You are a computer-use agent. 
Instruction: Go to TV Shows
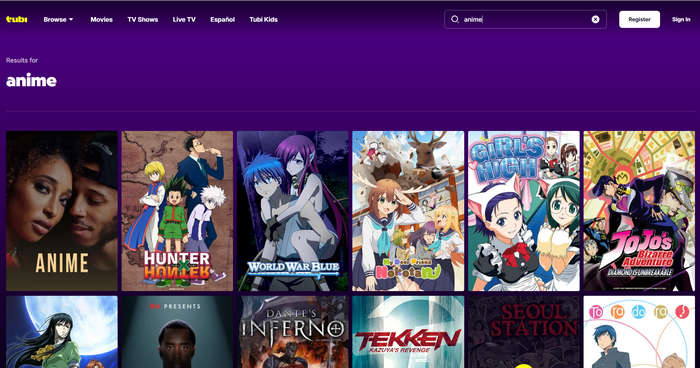(x=143, y=19)
